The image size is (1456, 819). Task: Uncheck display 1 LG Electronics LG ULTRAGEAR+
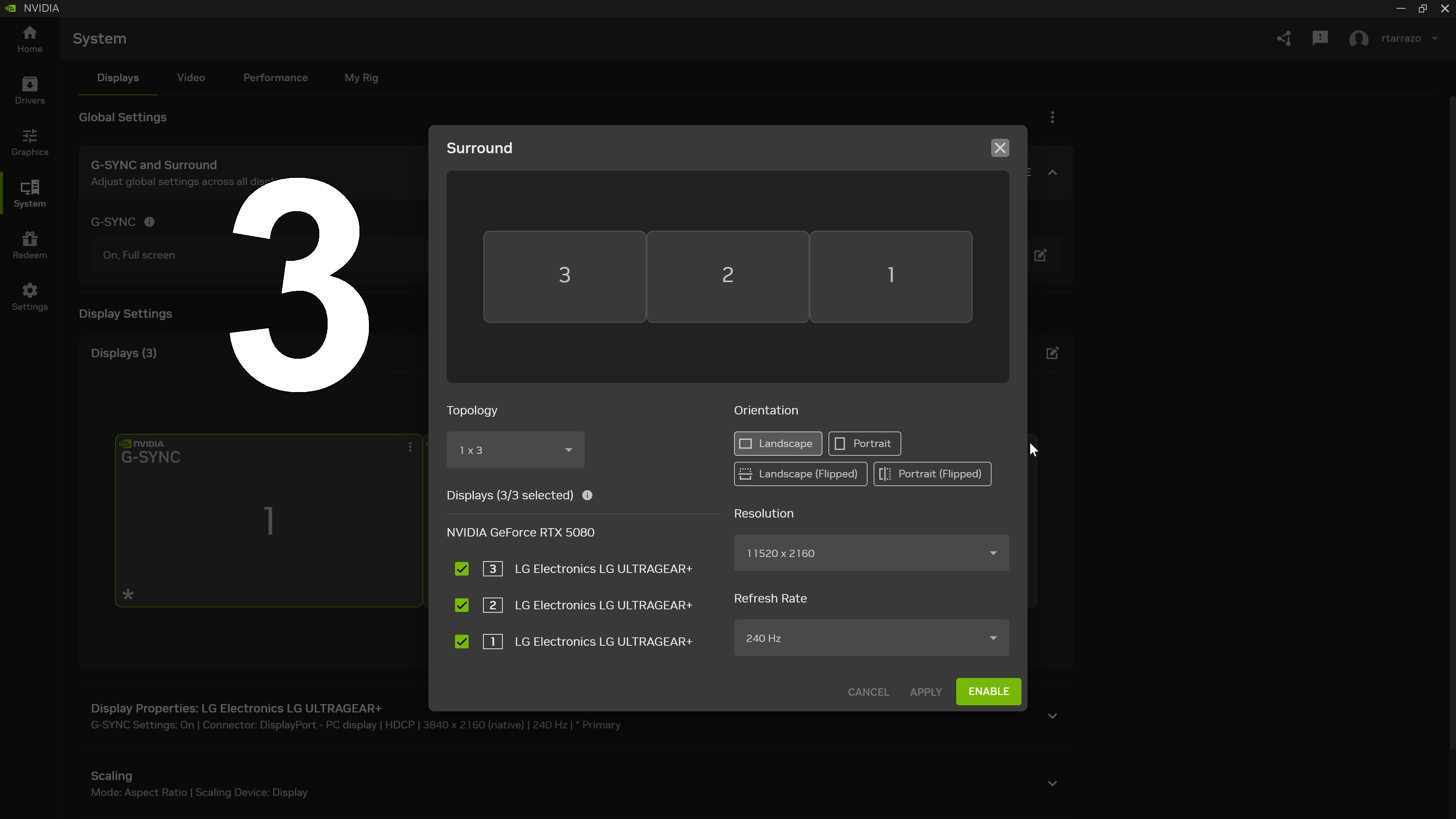pyautogui.click(x=461, y=642)
